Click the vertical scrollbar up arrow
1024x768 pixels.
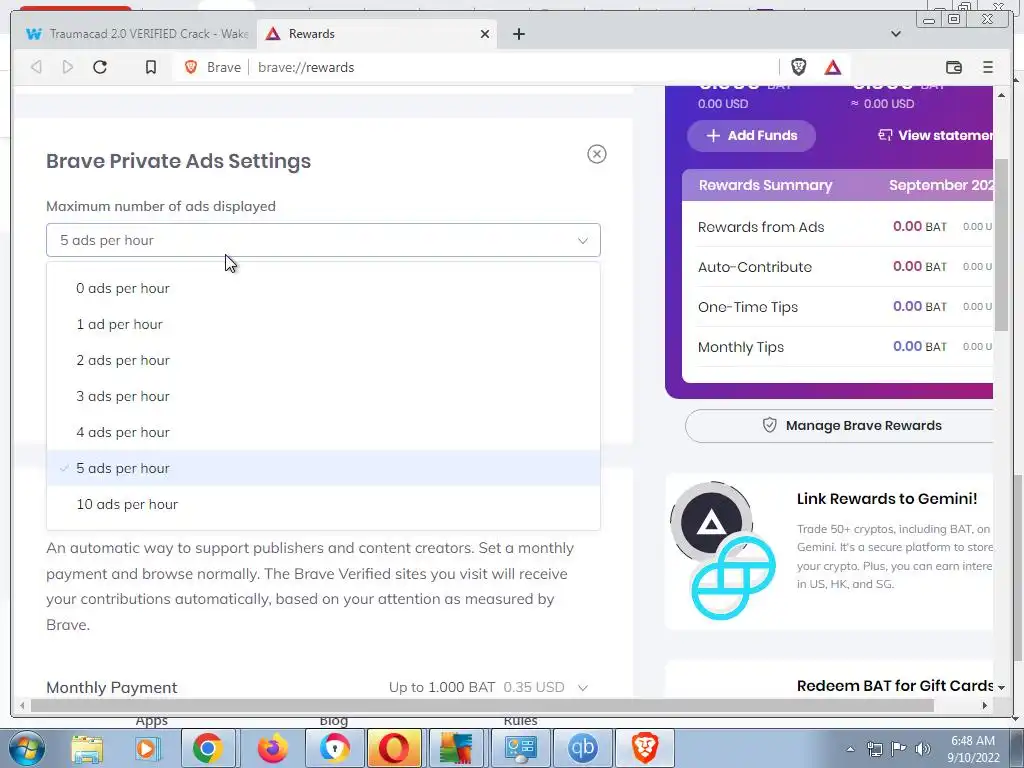coord(1001,95)
